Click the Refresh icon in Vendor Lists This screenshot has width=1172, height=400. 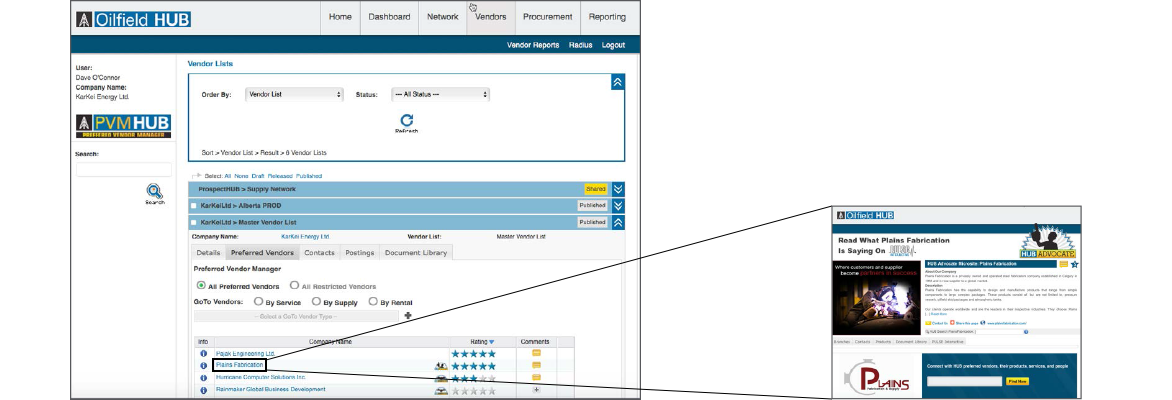(407, 120)
